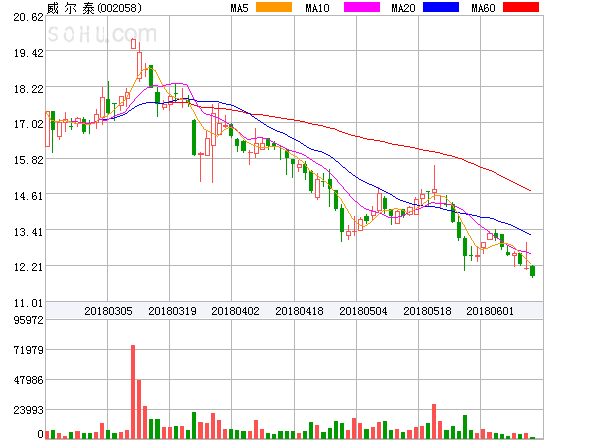Click the MA60 legend label

(x=483, y=8)
